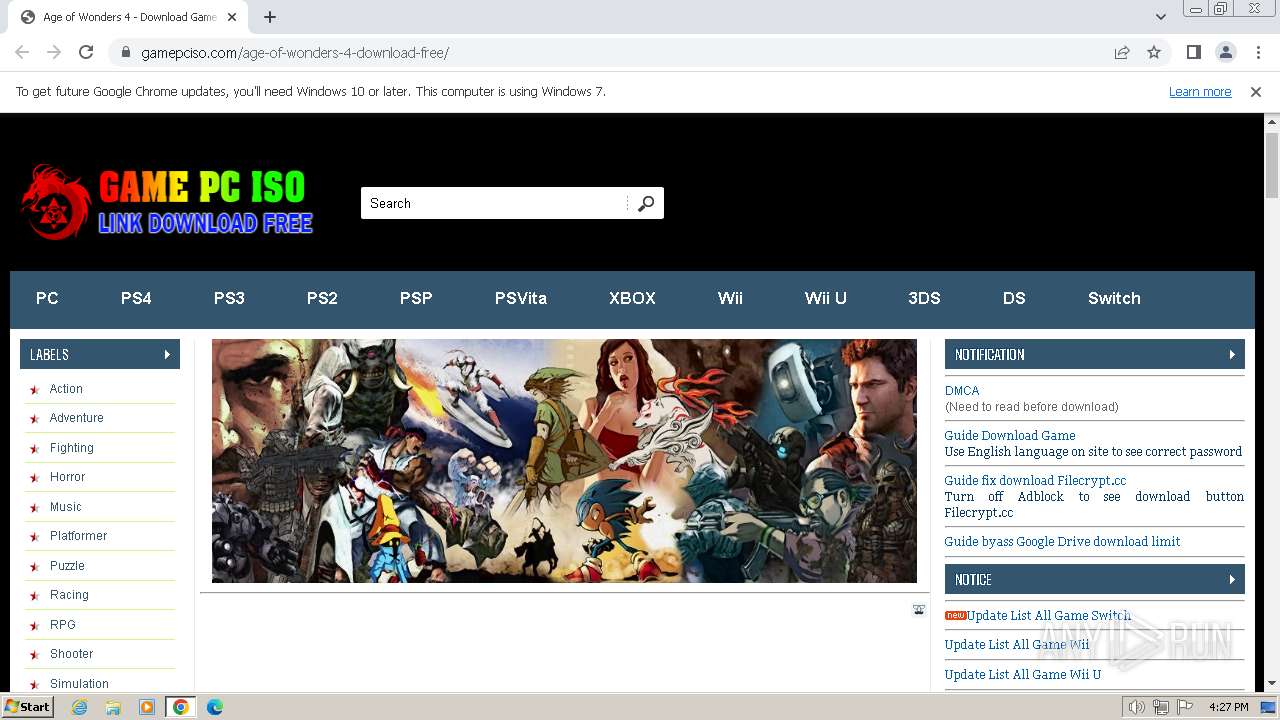Open Guide fix download Filecrypt.cc link
Image resolution: width=1280 pixels, height=720 pixels.
point(1035,480)
